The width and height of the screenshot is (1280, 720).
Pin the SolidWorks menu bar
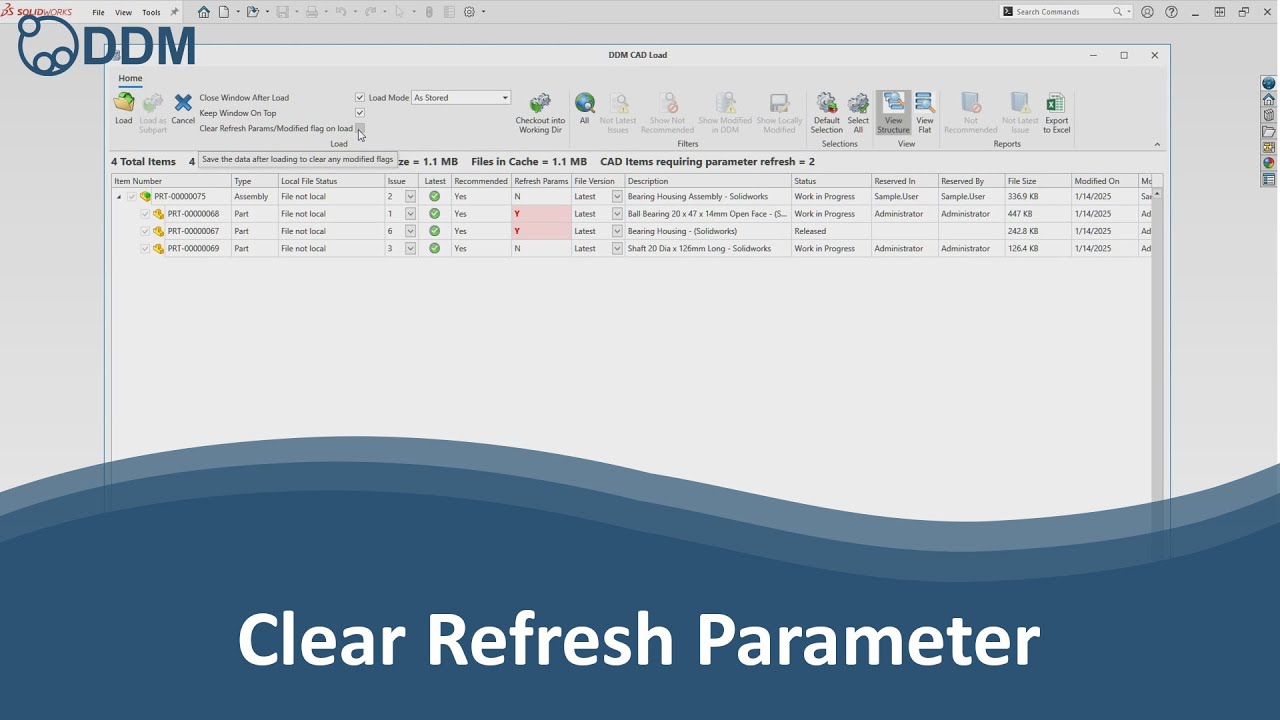pos(174,12)
